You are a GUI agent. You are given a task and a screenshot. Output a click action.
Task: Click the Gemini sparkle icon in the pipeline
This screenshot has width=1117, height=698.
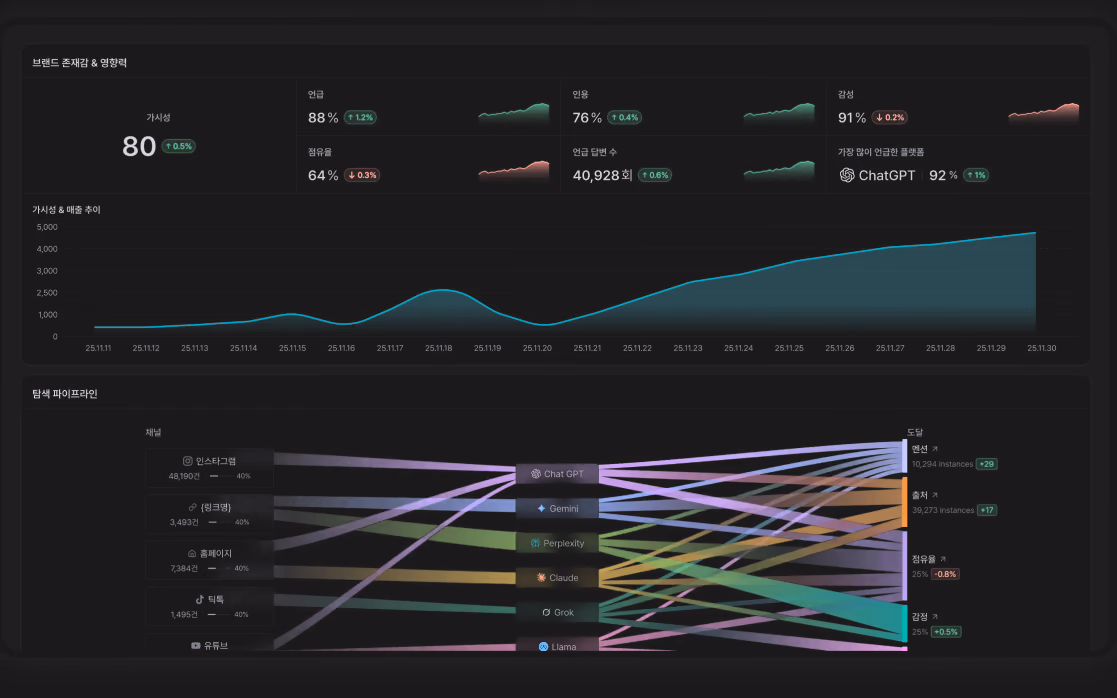[x=541, y=508]
